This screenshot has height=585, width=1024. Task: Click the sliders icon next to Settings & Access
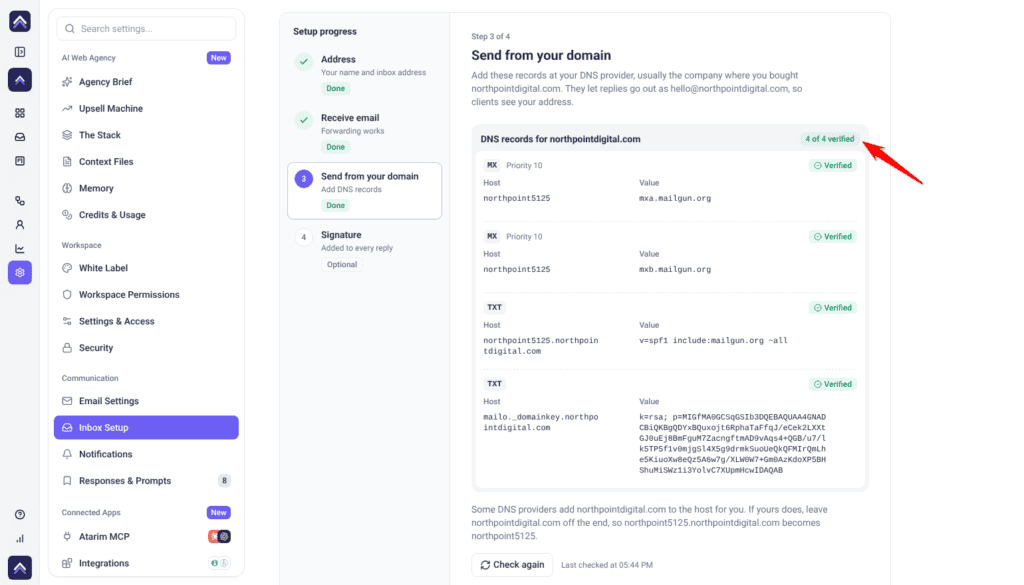[67, 321]
